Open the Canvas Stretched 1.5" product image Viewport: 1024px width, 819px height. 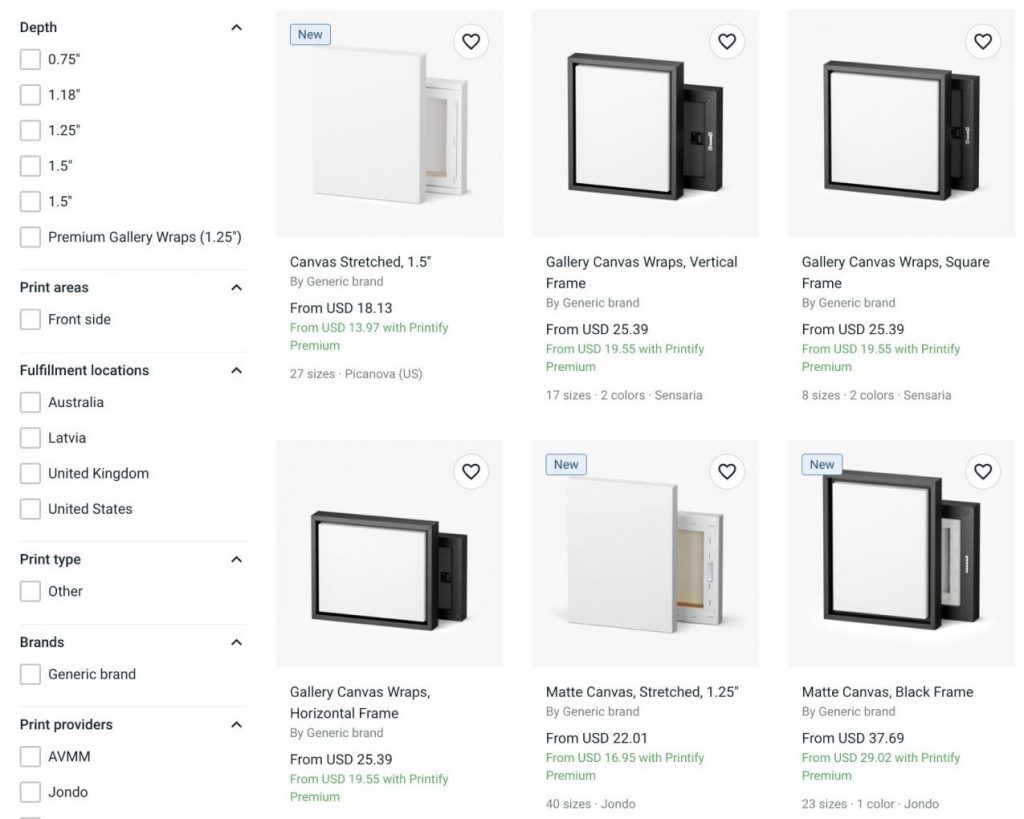(x=389, y=123)
